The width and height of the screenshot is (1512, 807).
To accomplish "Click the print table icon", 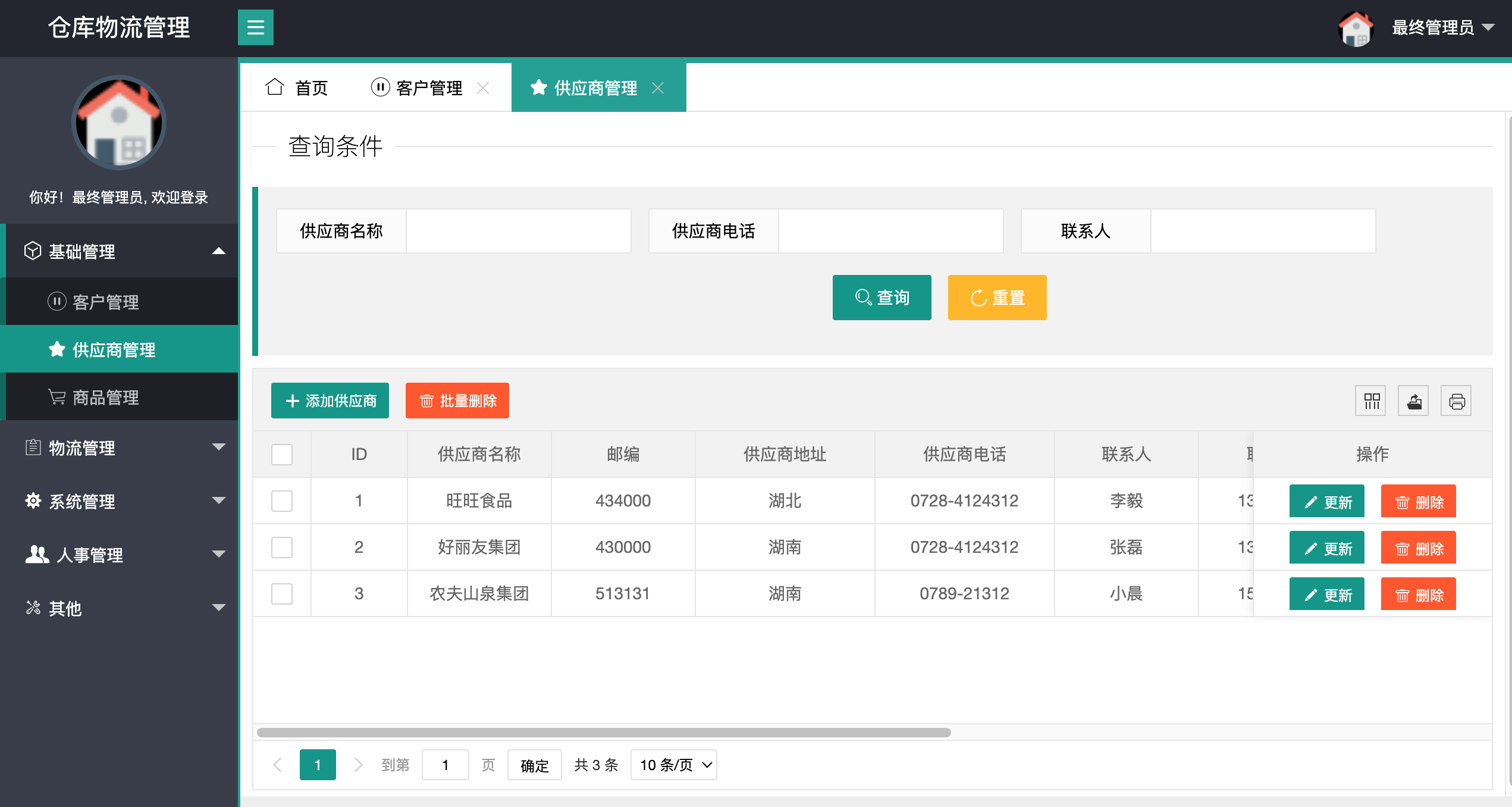I will tap(1457, 401).
